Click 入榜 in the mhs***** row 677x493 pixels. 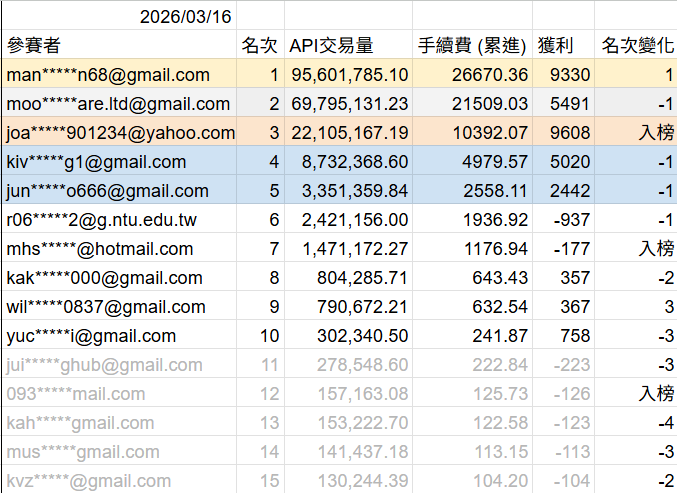tap(656, 249)
